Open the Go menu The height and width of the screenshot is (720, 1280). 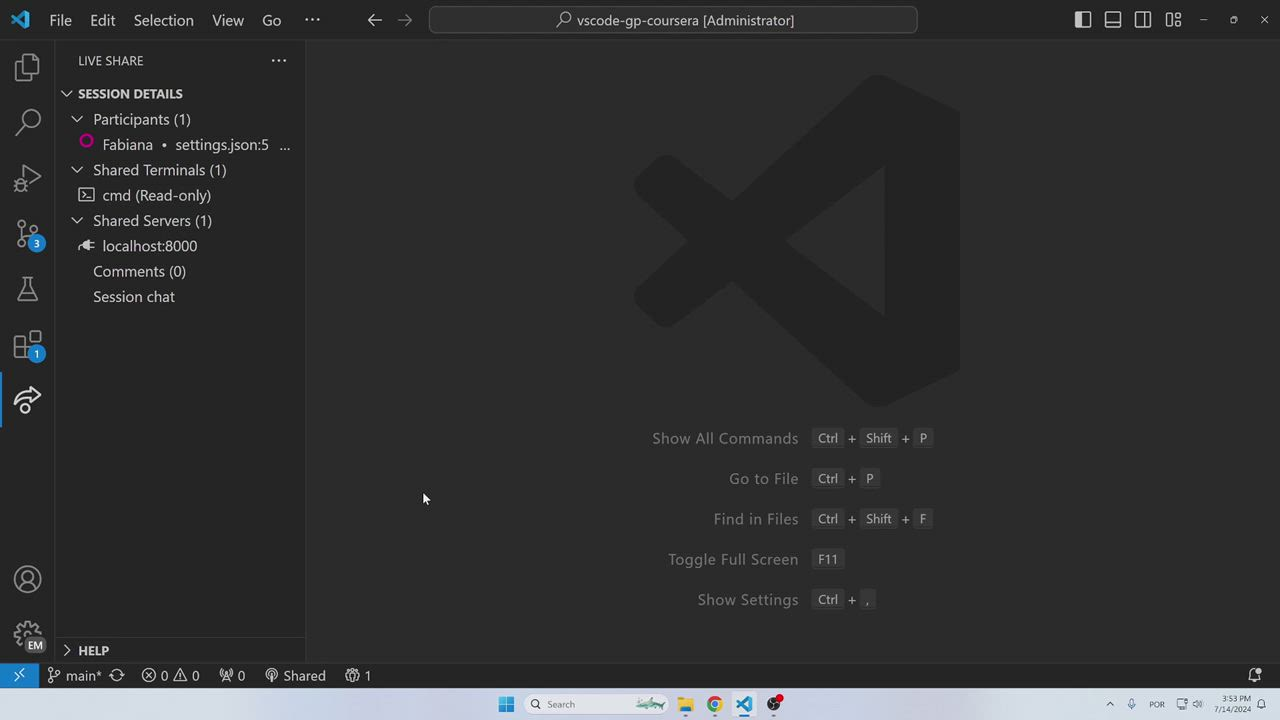272,20
